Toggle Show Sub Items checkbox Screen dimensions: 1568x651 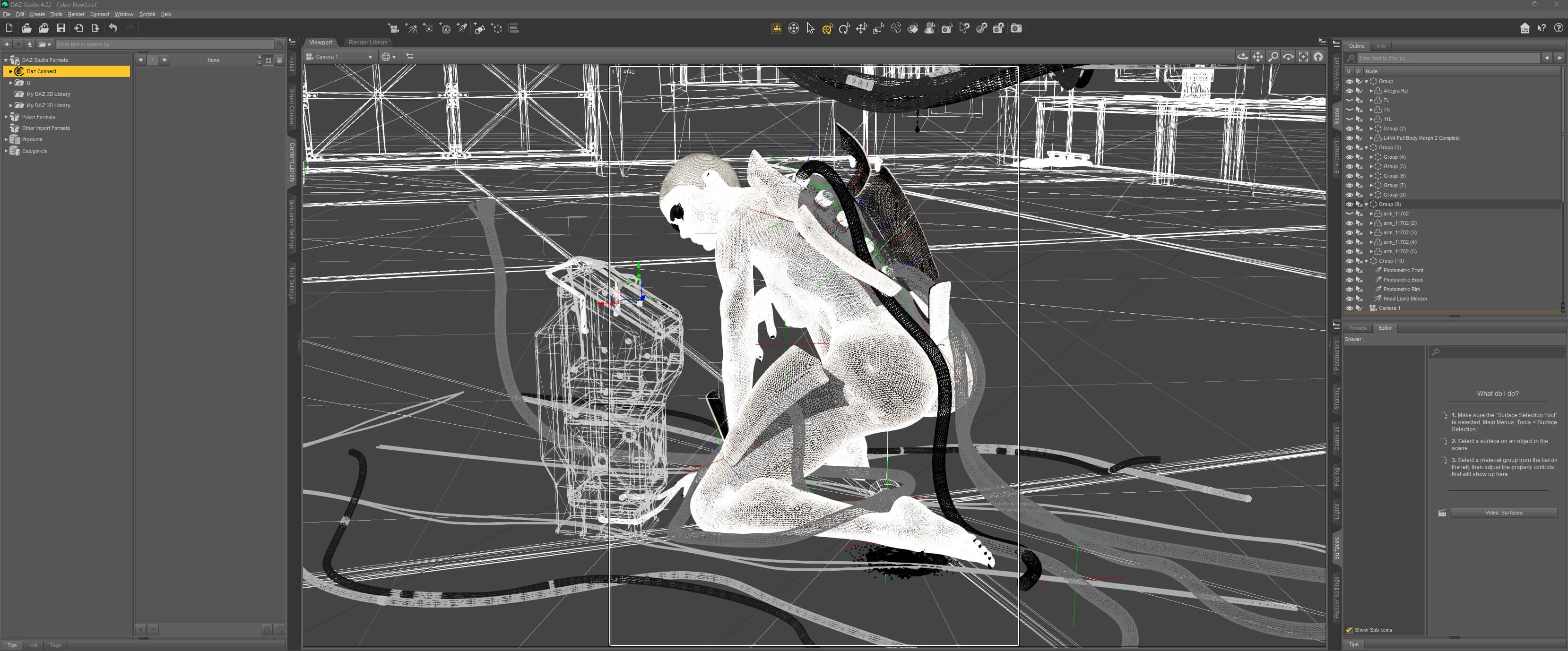[x=1349, y=630]
